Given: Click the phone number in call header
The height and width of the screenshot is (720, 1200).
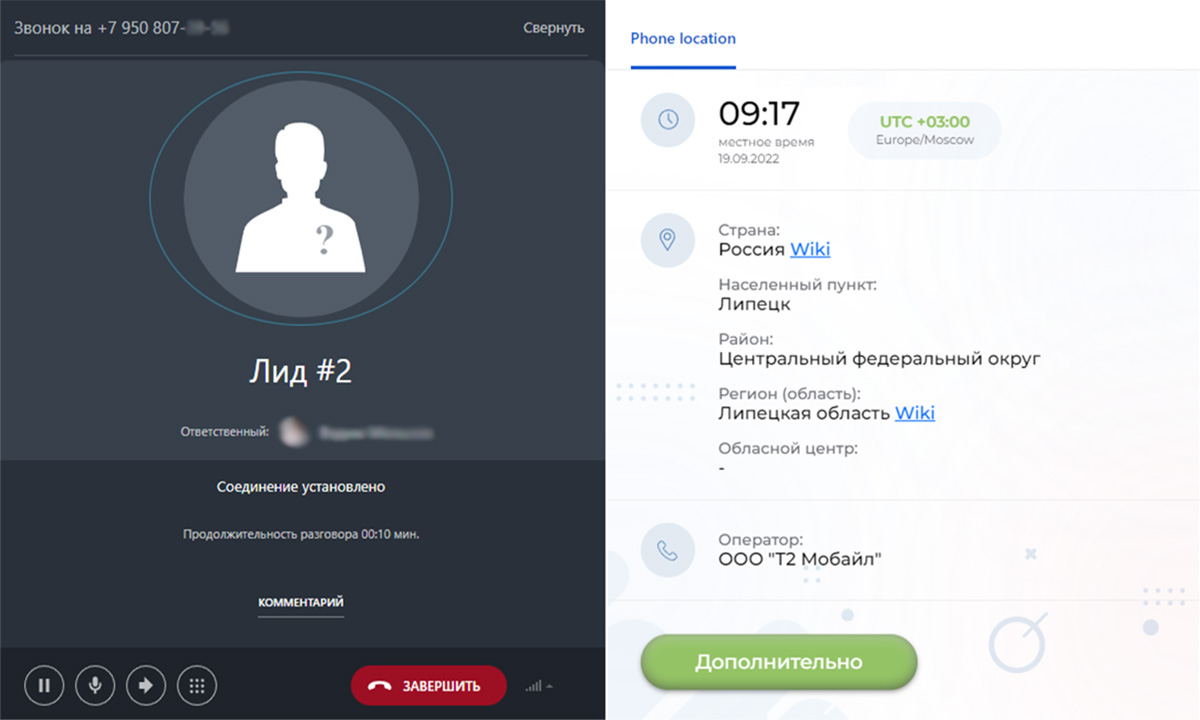Looking at the screenshot, I should (x=162, y=28).
